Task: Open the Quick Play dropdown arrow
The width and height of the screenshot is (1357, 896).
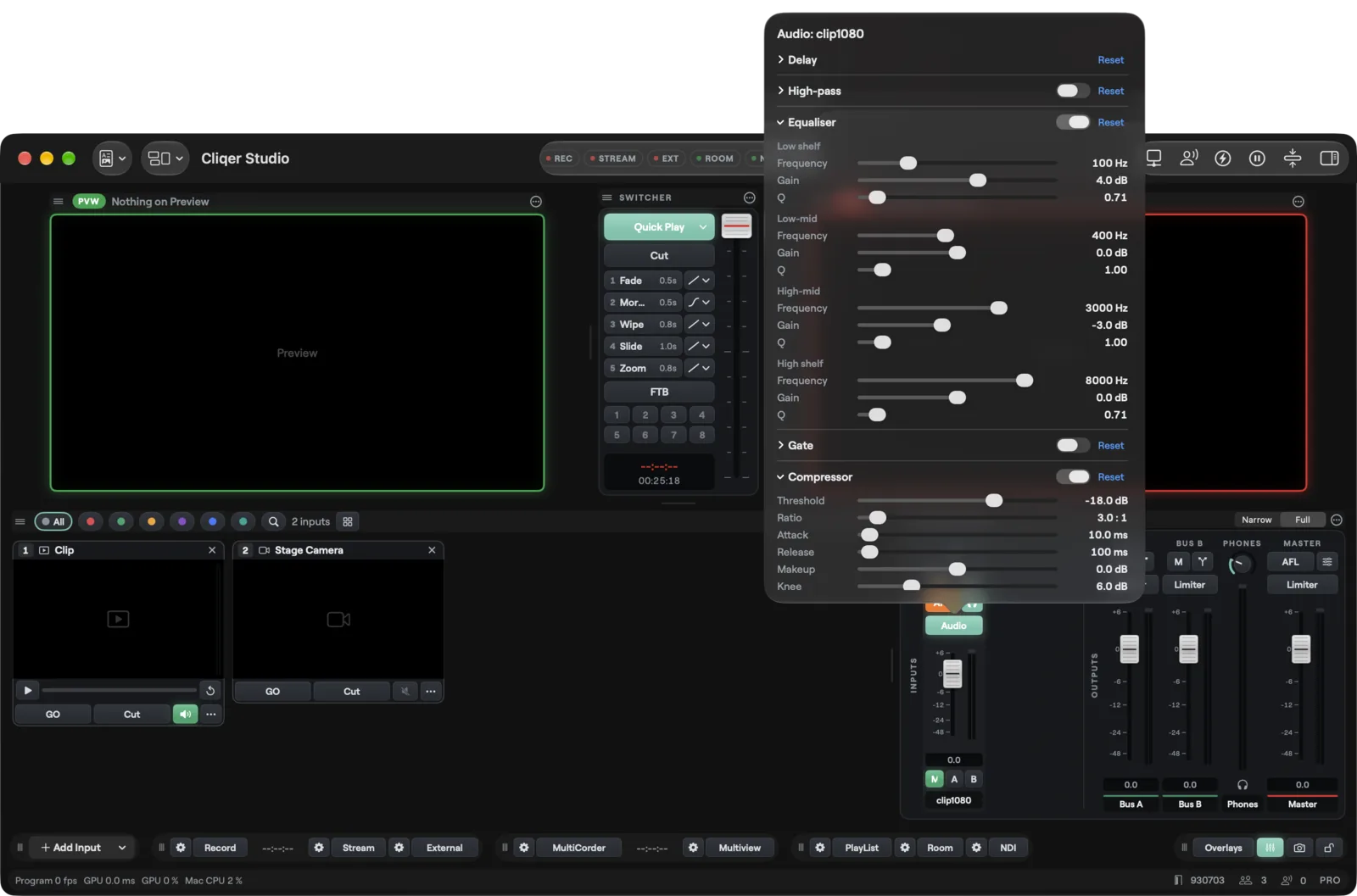Action: 703,227
